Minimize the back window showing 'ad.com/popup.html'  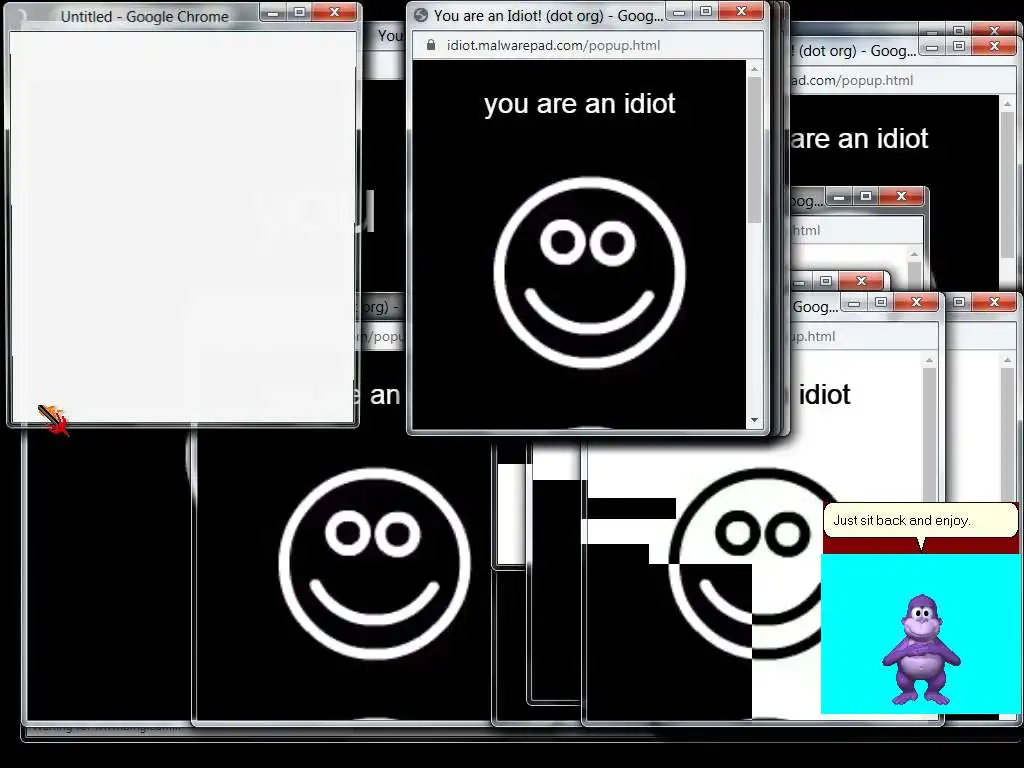click(933, 46)
